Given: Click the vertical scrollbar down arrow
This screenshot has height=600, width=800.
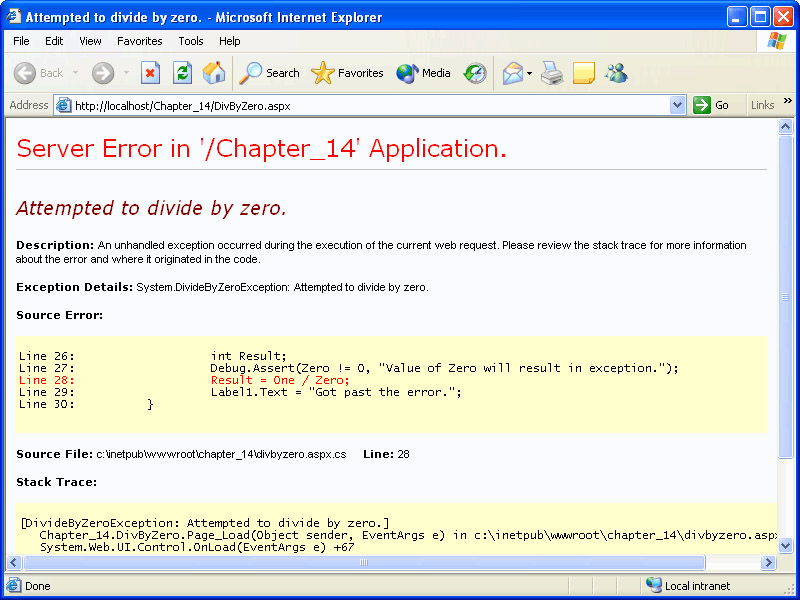Looking at the screenshot, I should pyautogui.click(x=785, y=546).
